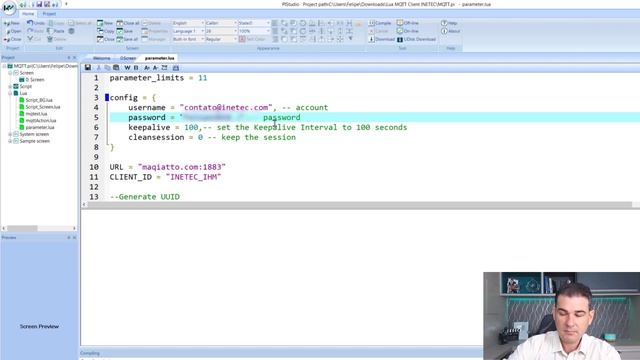Open About in the ribbon
The height and width of the screenshot is (360, 640).
pos(451,31)
